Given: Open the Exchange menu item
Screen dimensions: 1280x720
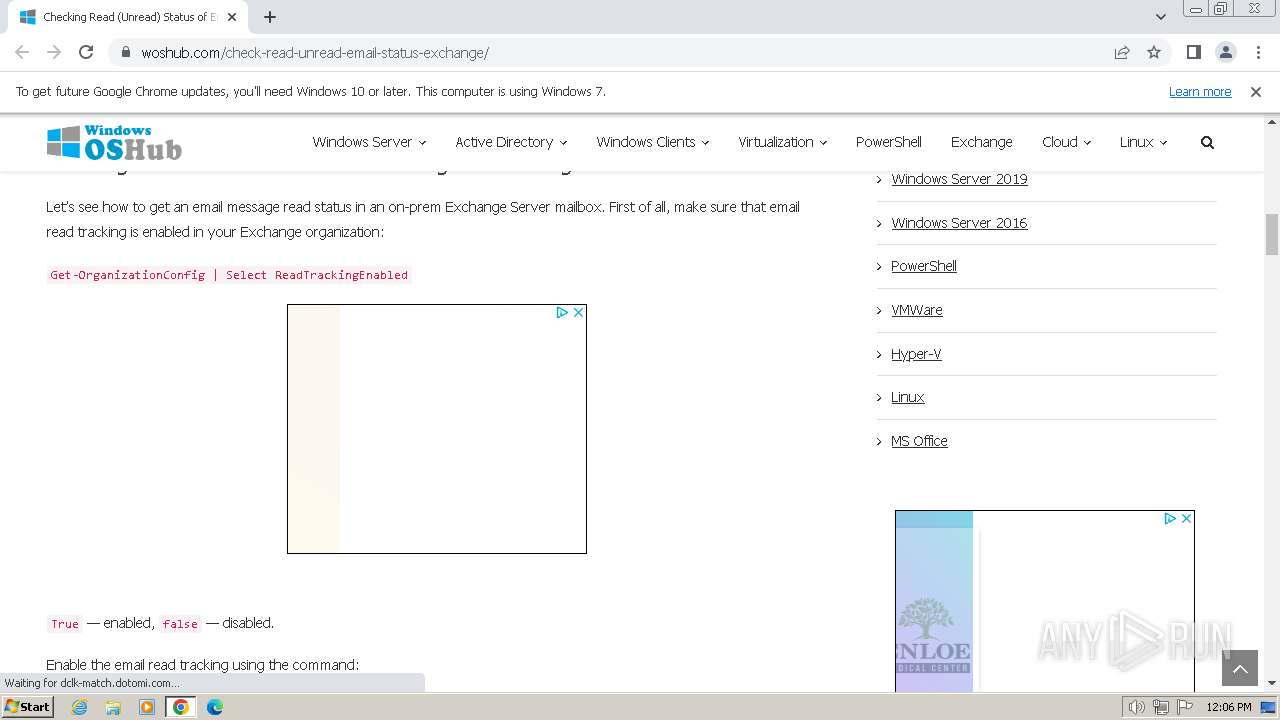Looking at the screenshot, I should tap(982, 142).
